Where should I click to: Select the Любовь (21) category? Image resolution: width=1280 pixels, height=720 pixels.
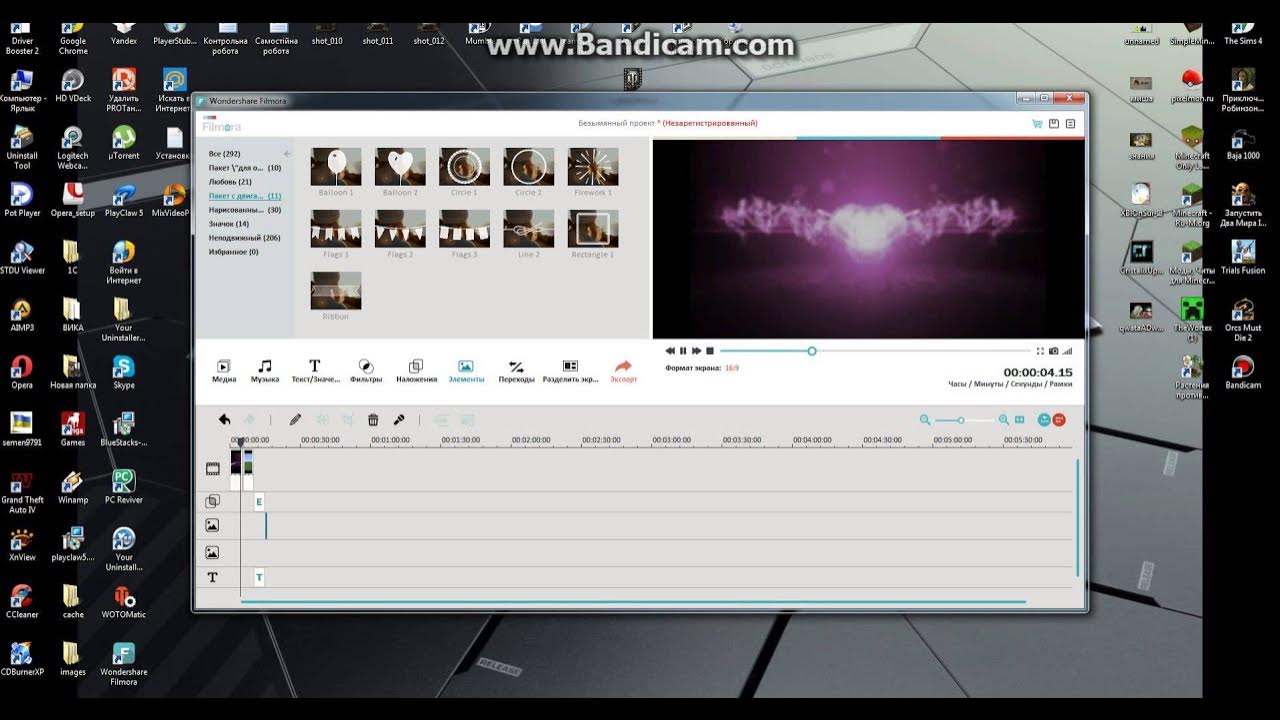tap(230, 182)
